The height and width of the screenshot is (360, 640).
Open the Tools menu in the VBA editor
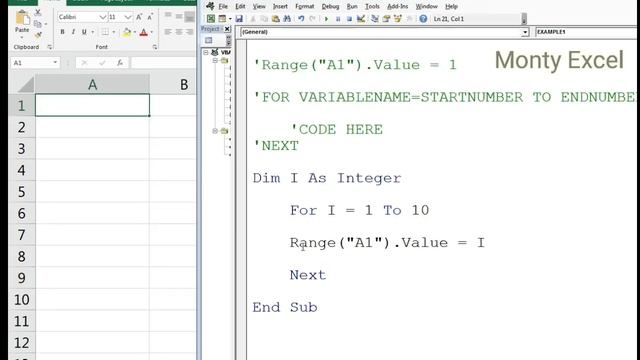point(372,7)
